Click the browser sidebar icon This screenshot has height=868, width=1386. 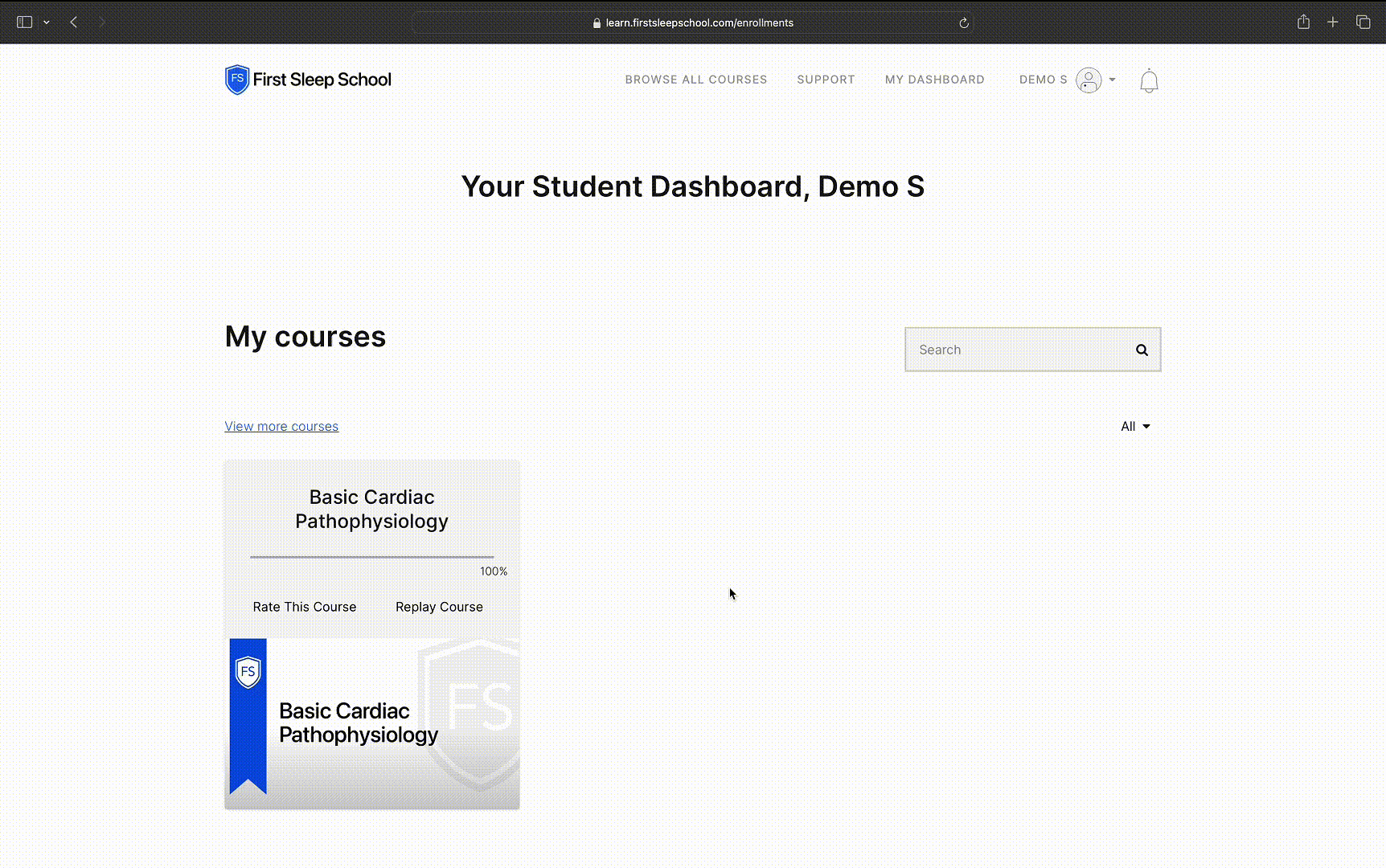pyautogui.click(x=24, y=22)
